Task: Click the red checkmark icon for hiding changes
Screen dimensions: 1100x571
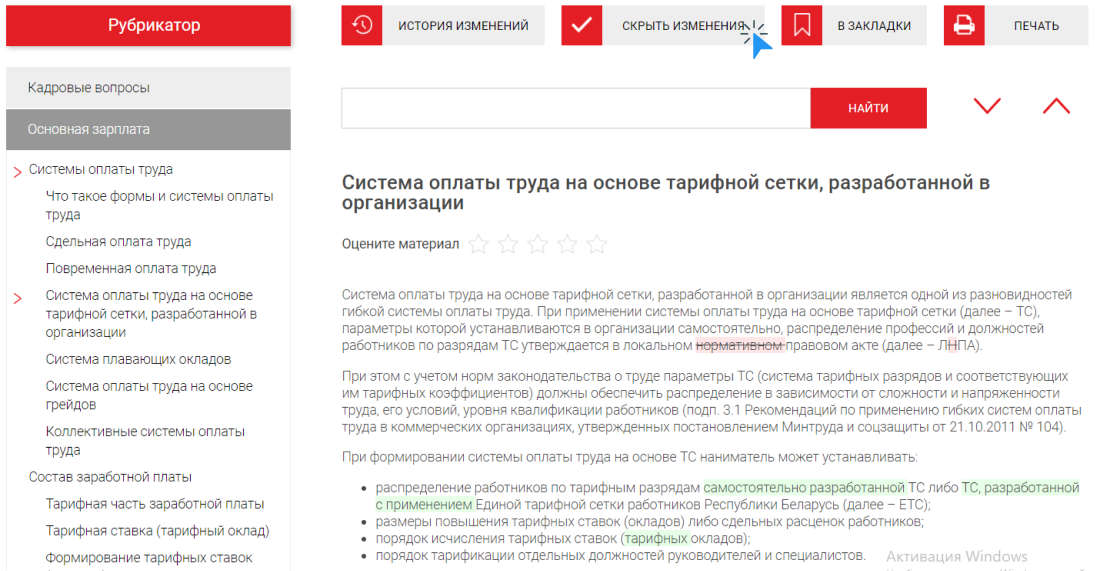Action: coord(581,26)
